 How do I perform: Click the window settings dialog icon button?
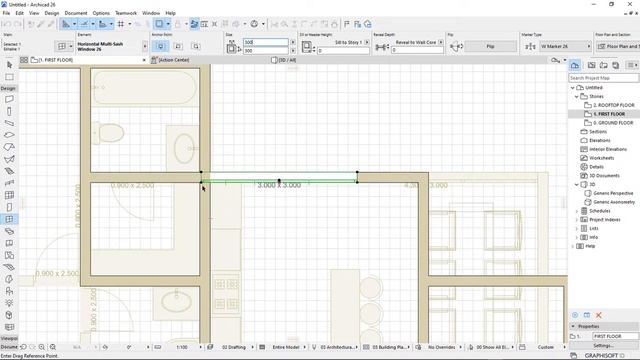tap(62, 47)
